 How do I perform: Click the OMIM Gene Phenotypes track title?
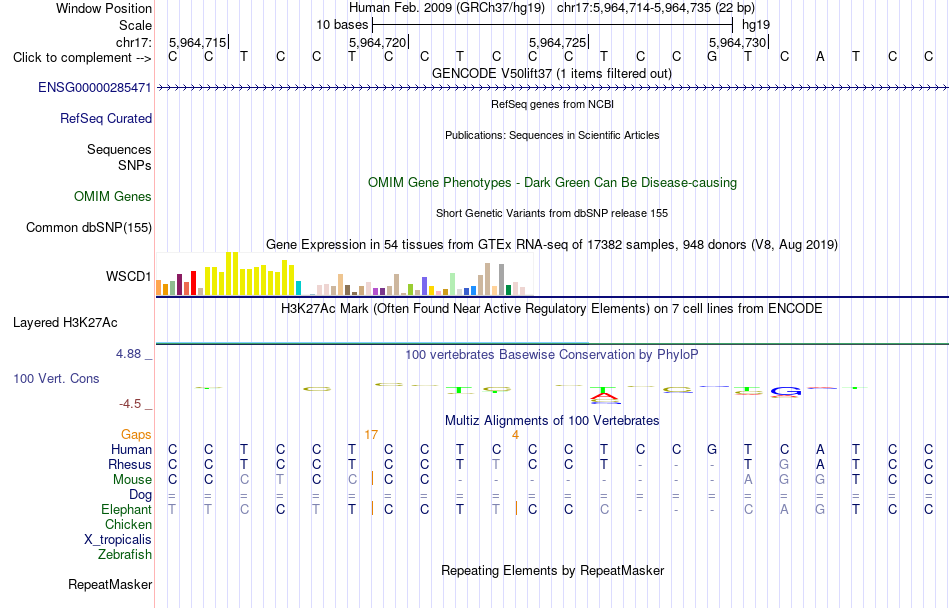(x=553, y=183)
